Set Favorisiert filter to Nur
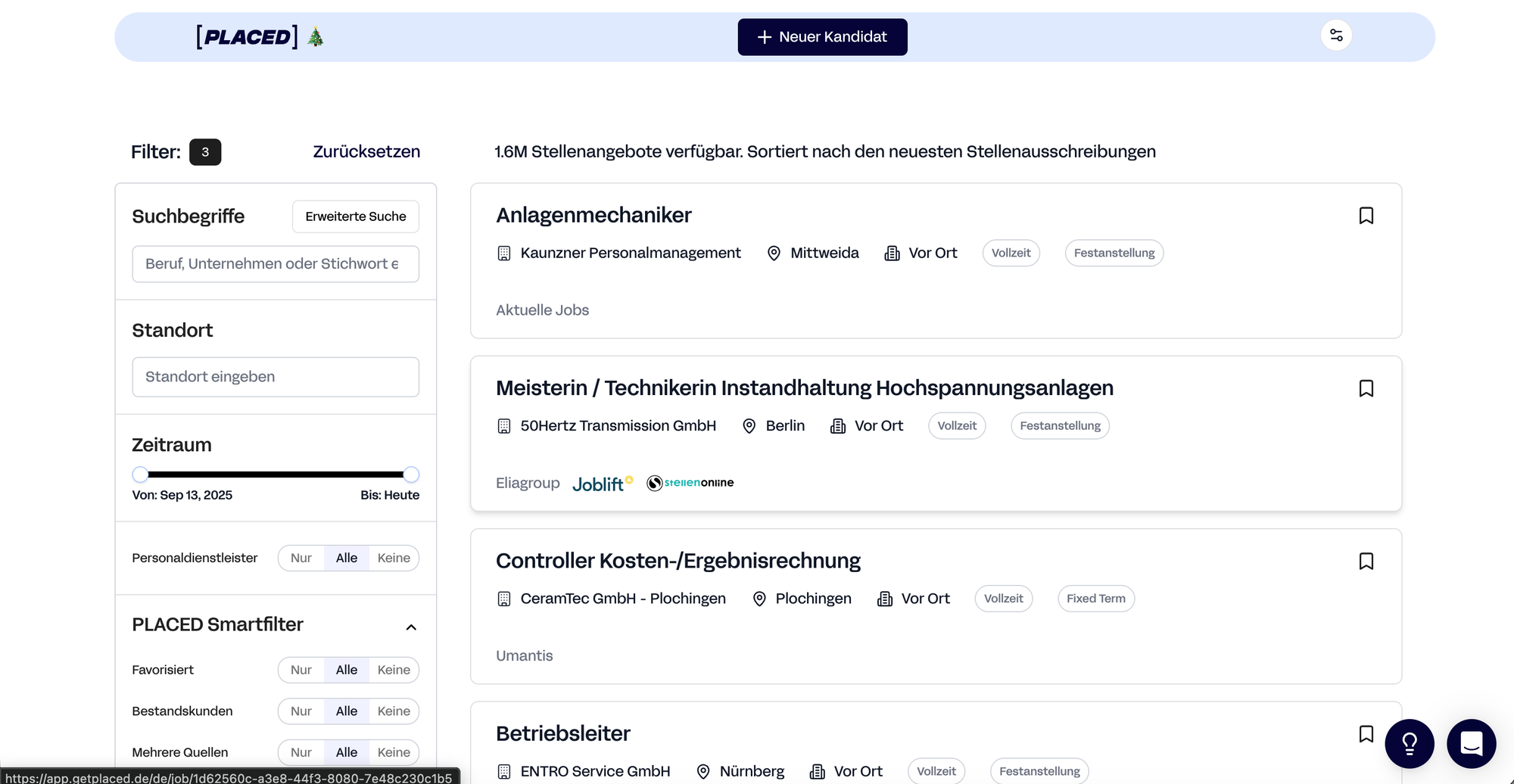This screenshot has width=1514, height=784. tap(301, 670)
